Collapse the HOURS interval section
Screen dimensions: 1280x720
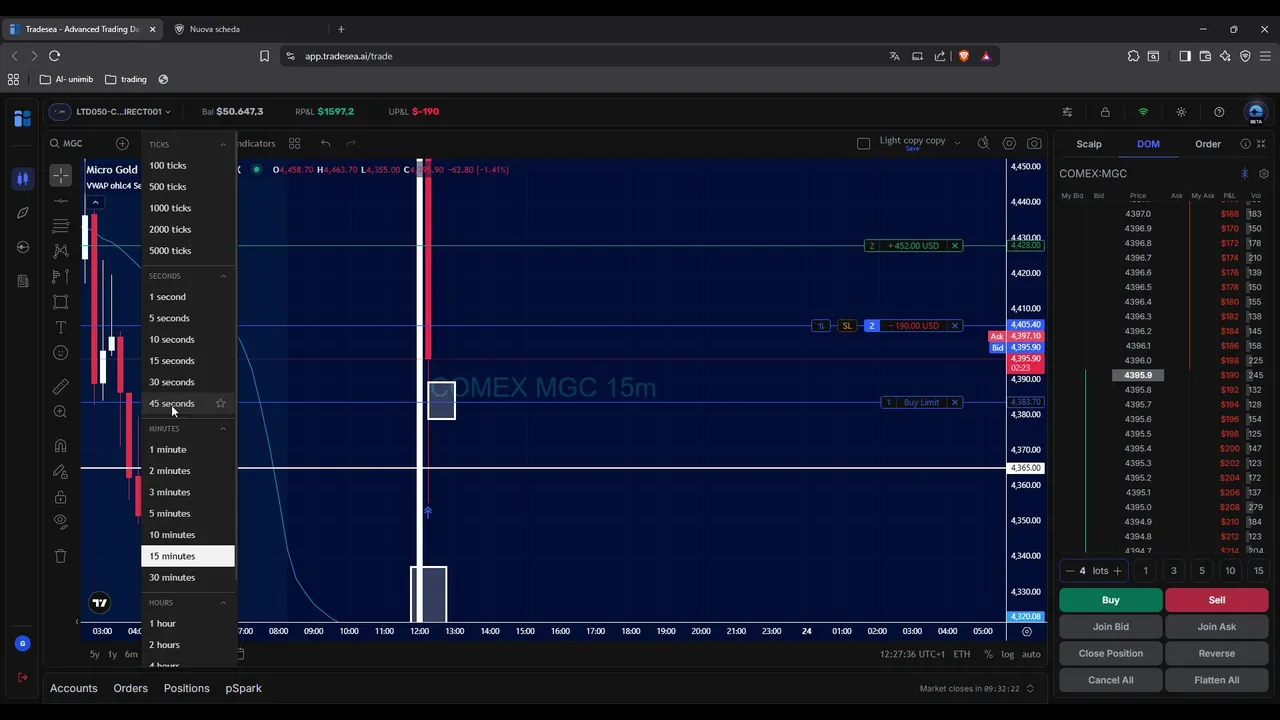pyautogui.click(x=223, y=603)
